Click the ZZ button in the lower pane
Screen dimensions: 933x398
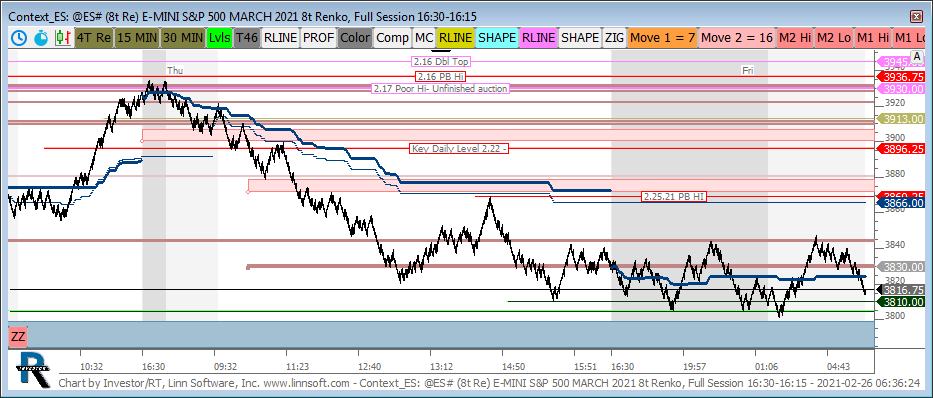(18, 337)
